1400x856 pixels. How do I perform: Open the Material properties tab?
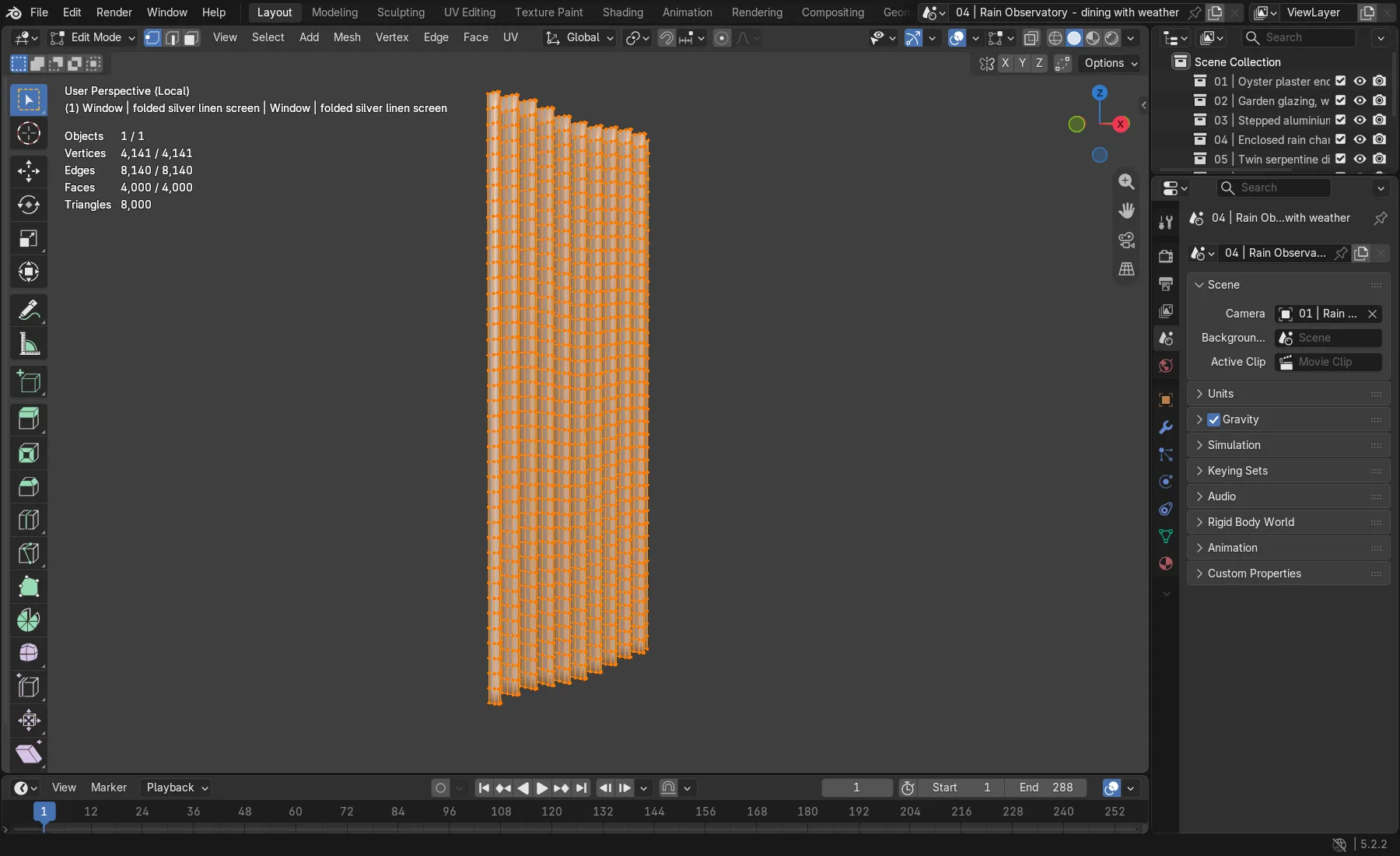tap(1165, 563)
